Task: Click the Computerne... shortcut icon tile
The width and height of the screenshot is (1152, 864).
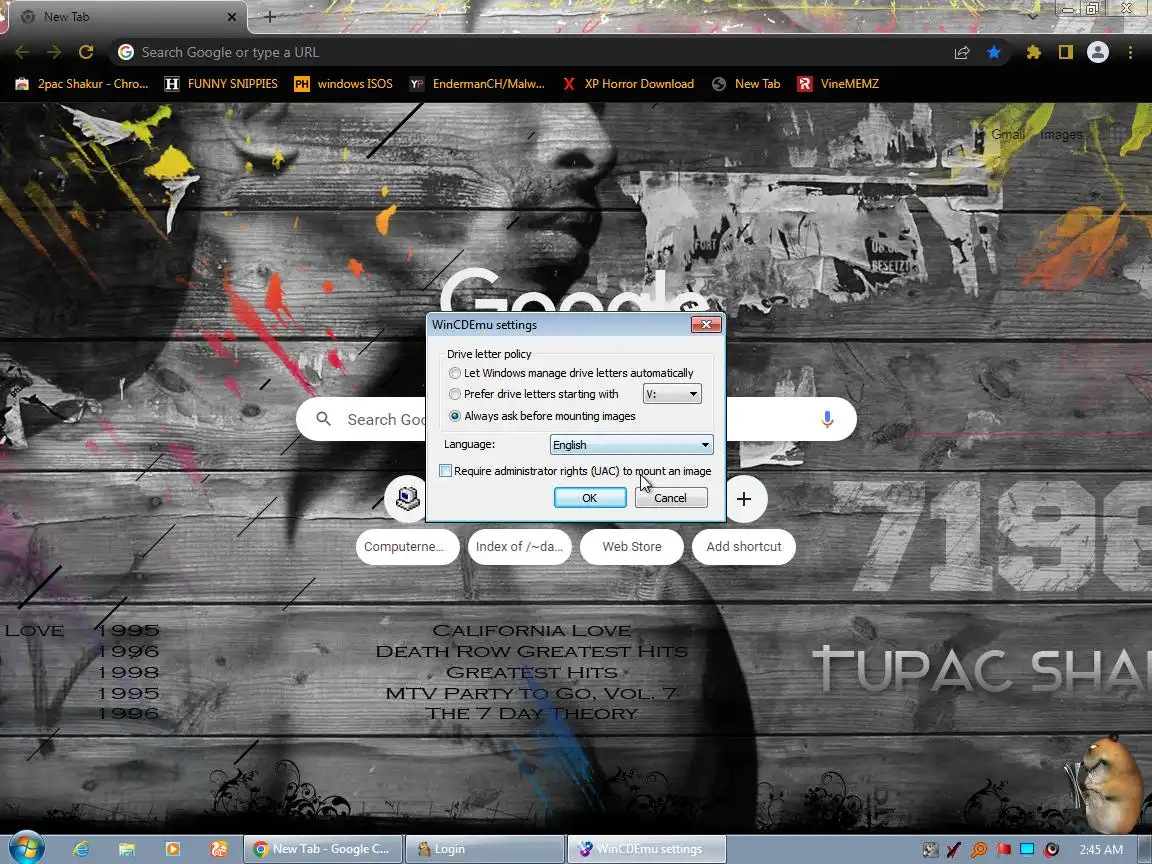Action: (x=408, y=498)
